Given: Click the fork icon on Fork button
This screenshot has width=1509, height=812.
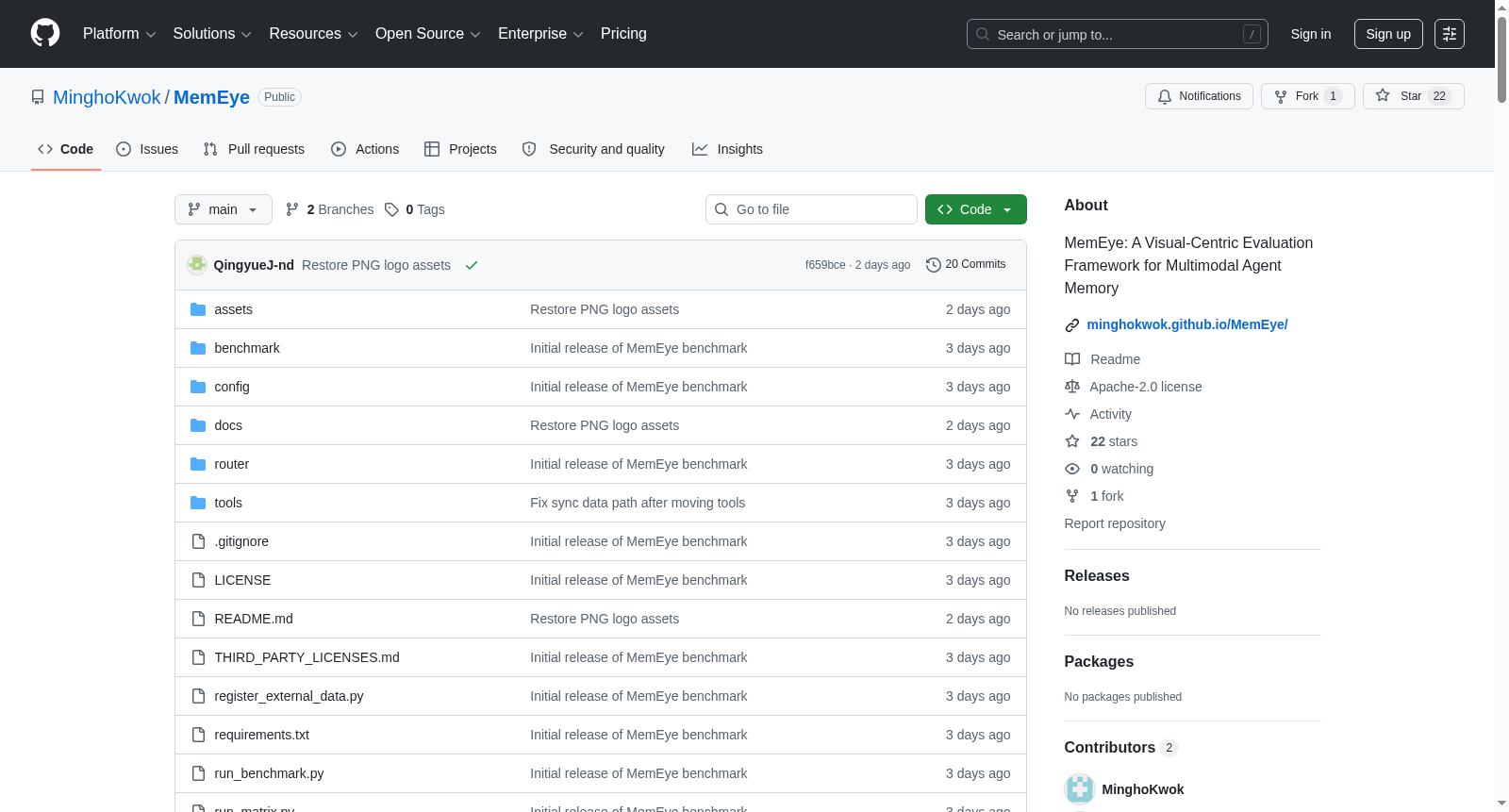Looking at the screenshot, I should pos(1281,96).
